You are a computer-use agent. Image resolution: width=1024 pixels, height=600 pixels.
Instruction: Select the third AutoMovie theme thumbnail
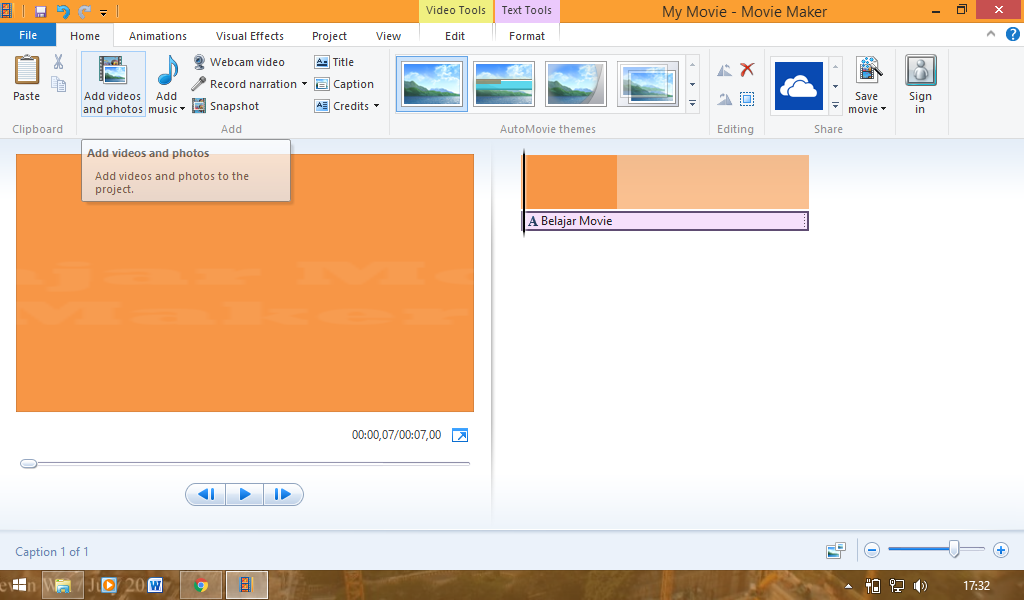(x=575, y=84)
